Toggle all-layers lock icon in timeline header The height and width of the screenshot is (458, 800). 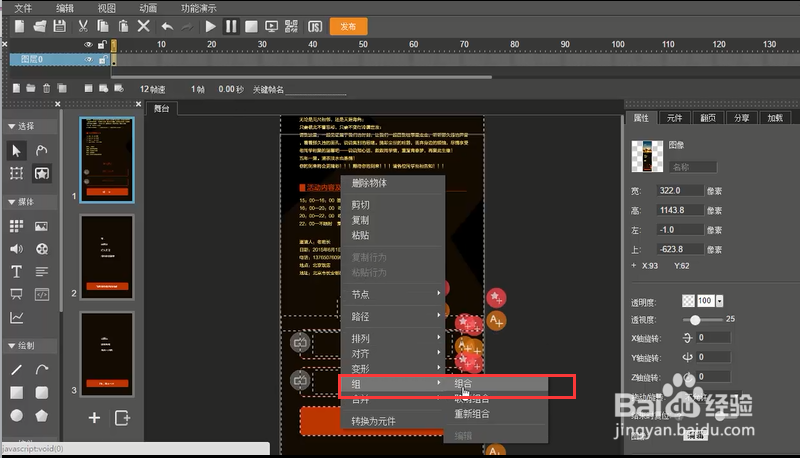[102, 45]
